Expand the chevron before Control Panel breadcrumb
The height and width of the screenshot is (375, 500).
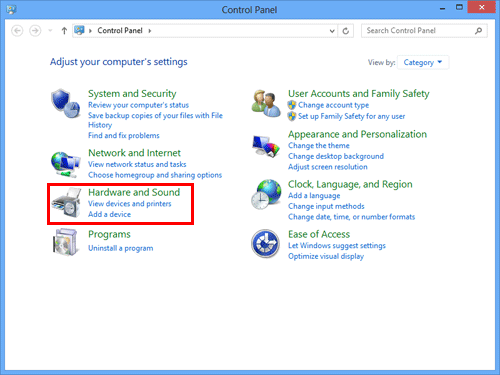pos(90,31)
